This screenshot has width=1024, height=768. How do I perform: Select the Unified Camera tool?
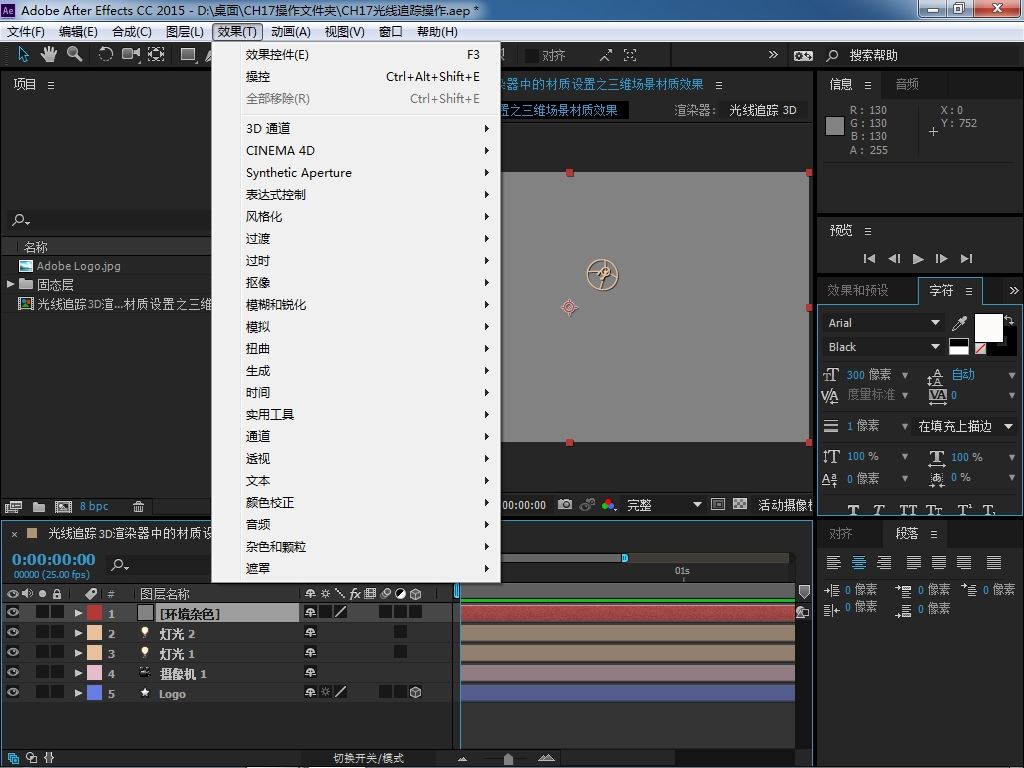point(131,55)
